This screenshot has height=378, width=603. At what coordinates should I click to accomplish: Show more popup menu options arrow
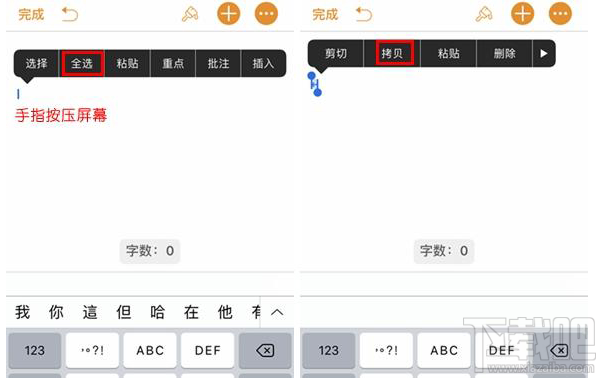click(544, 53)
